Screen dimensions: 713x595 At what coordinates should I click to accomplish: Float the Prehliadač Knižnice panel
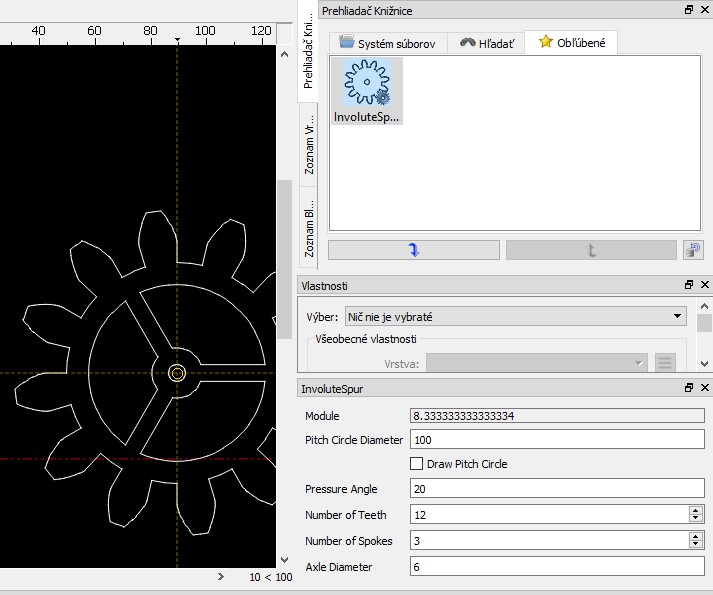[689, 10]
